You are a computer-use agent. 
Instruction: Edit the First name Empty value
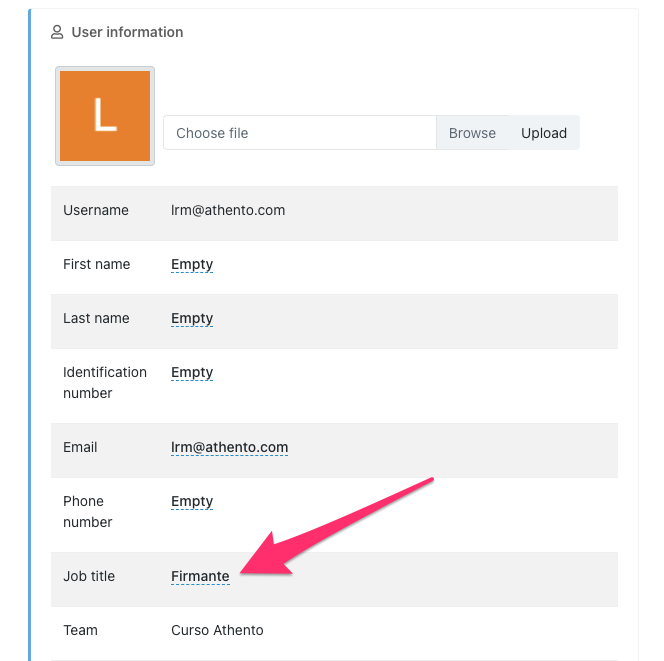click(192, 265)
